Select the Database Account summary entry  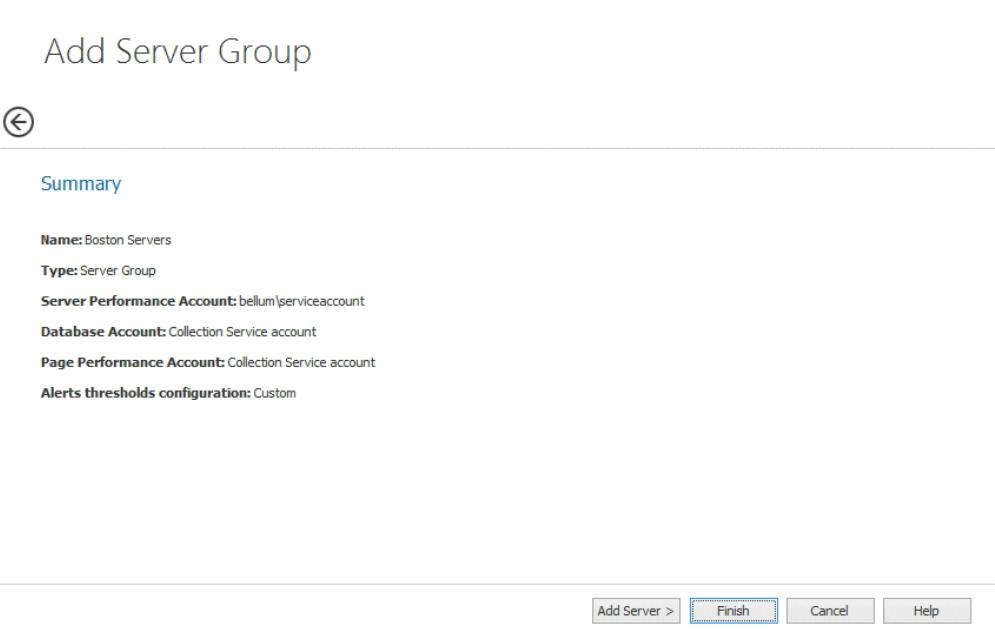(180, 331)
